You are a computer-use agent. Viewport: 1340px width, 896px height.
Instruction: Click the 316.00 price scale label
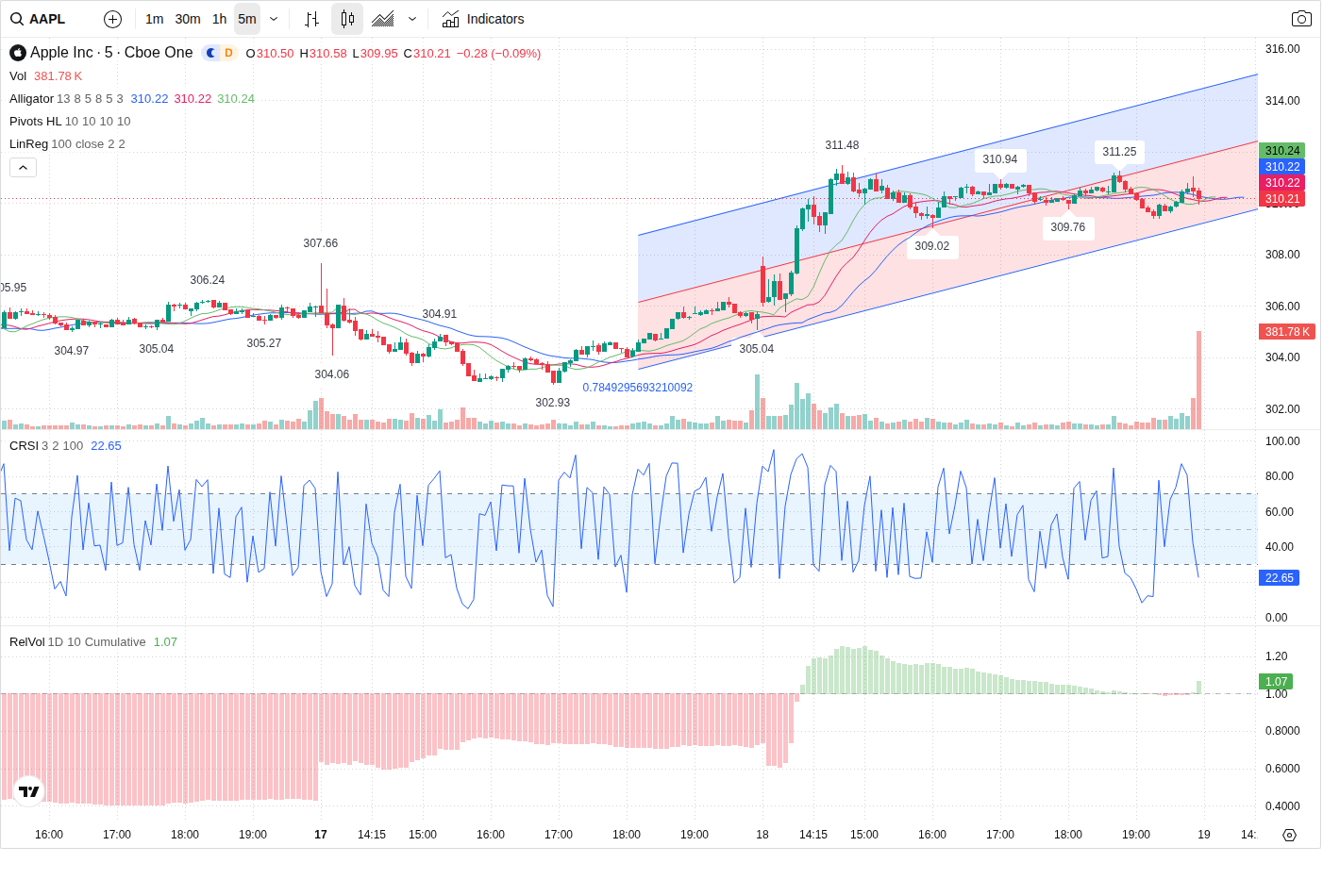click(x=1282, y=49)
